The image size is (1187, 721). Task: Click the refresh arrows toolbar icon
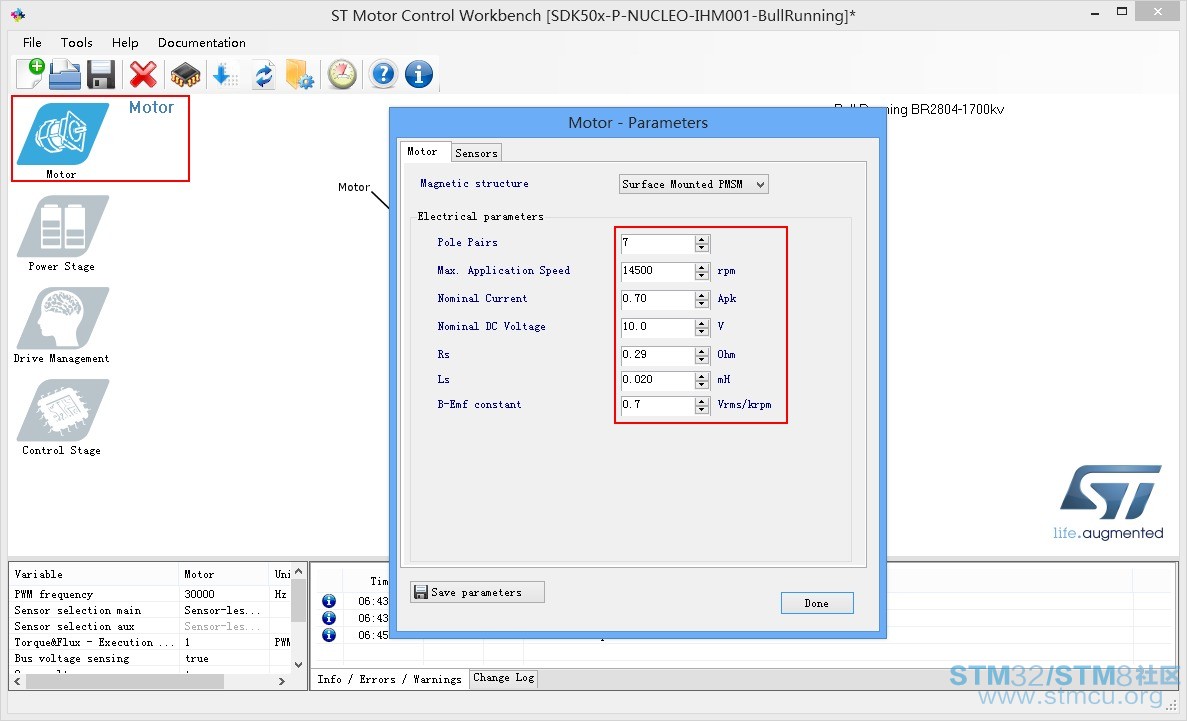[263, 74]
